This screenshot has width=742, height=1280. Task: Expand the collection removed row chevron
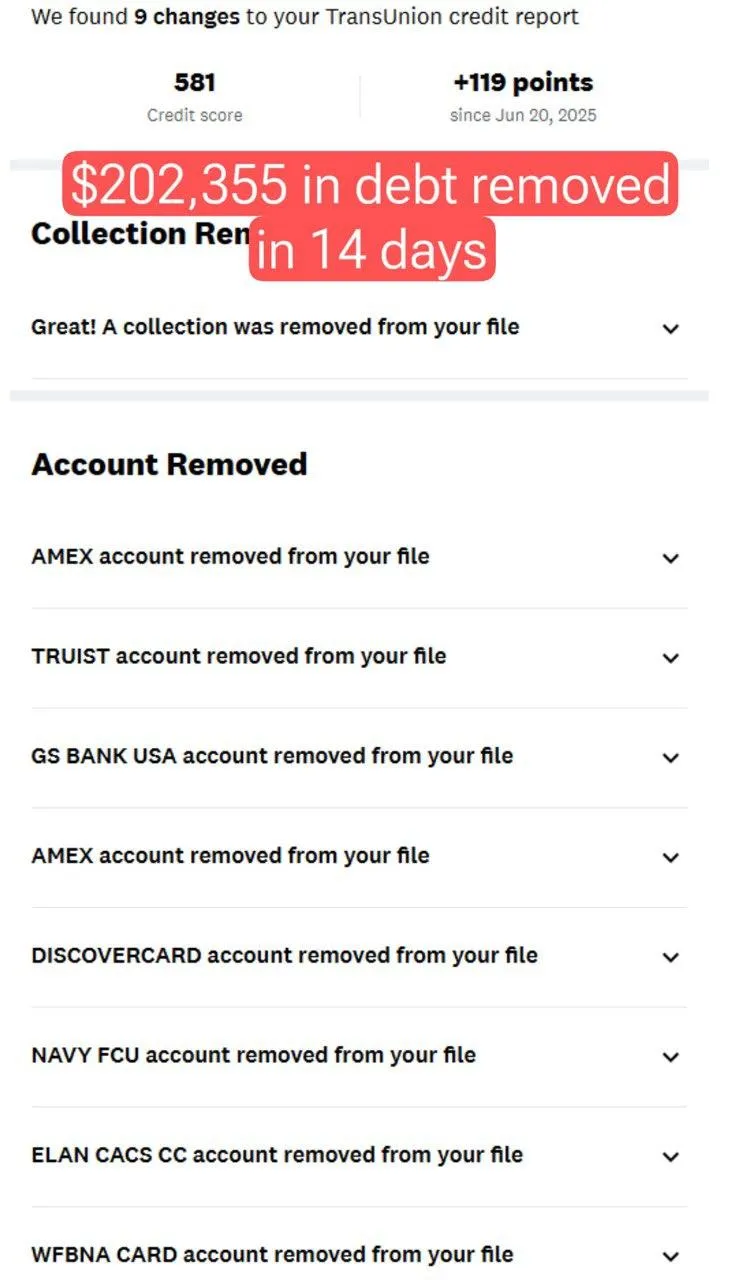click(671, 328)
